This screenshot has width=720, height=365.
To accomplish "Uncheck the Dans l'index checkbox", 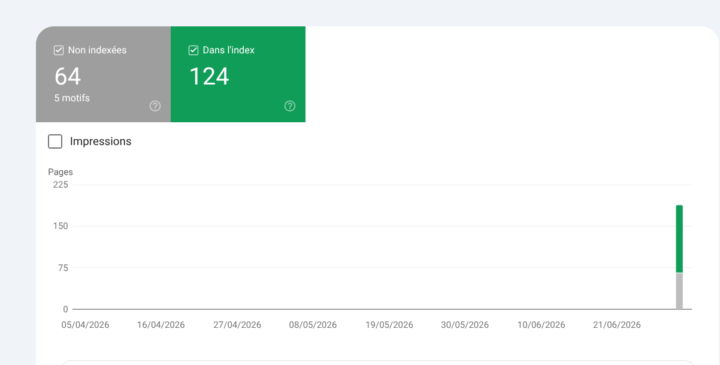I will 193,51.
